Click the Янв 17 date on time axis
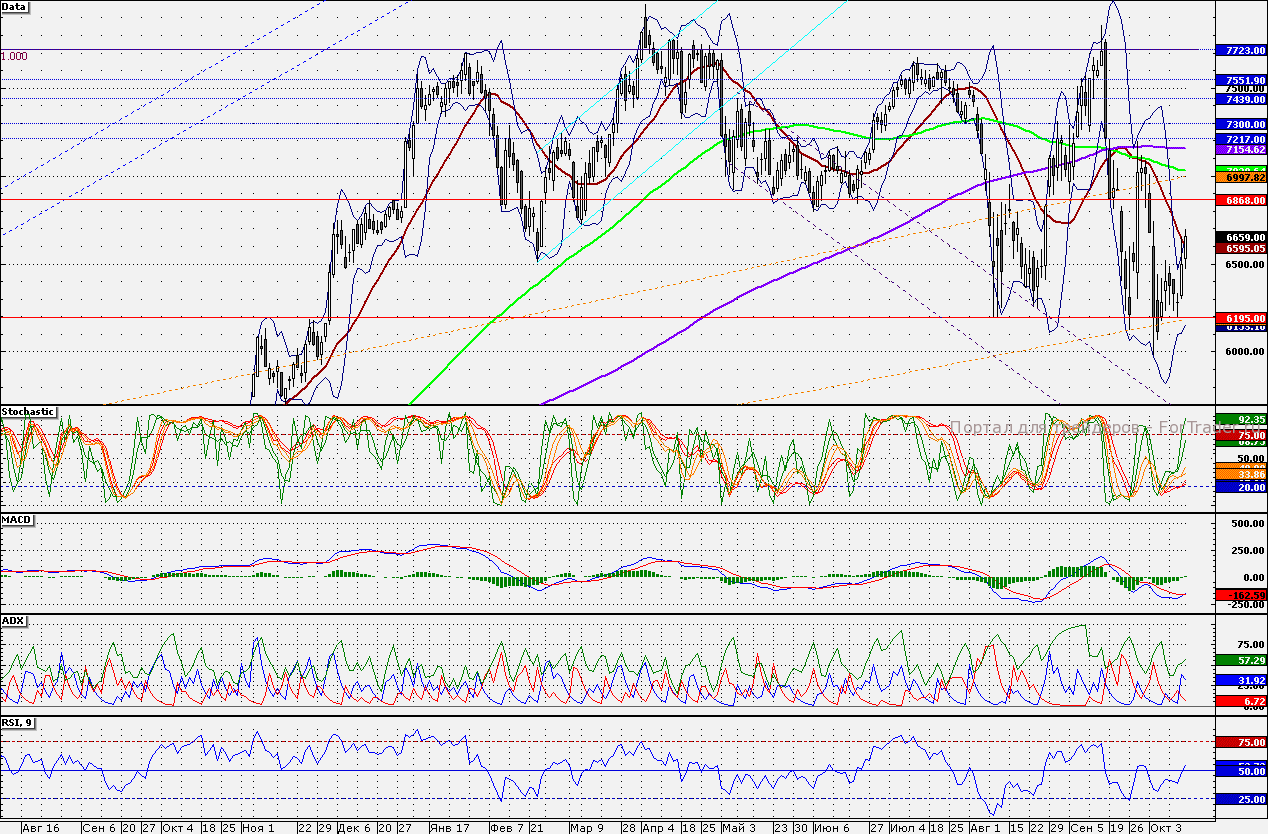Image resolution: width=1268 pixels, height=834 pixels. click(449, 828)
